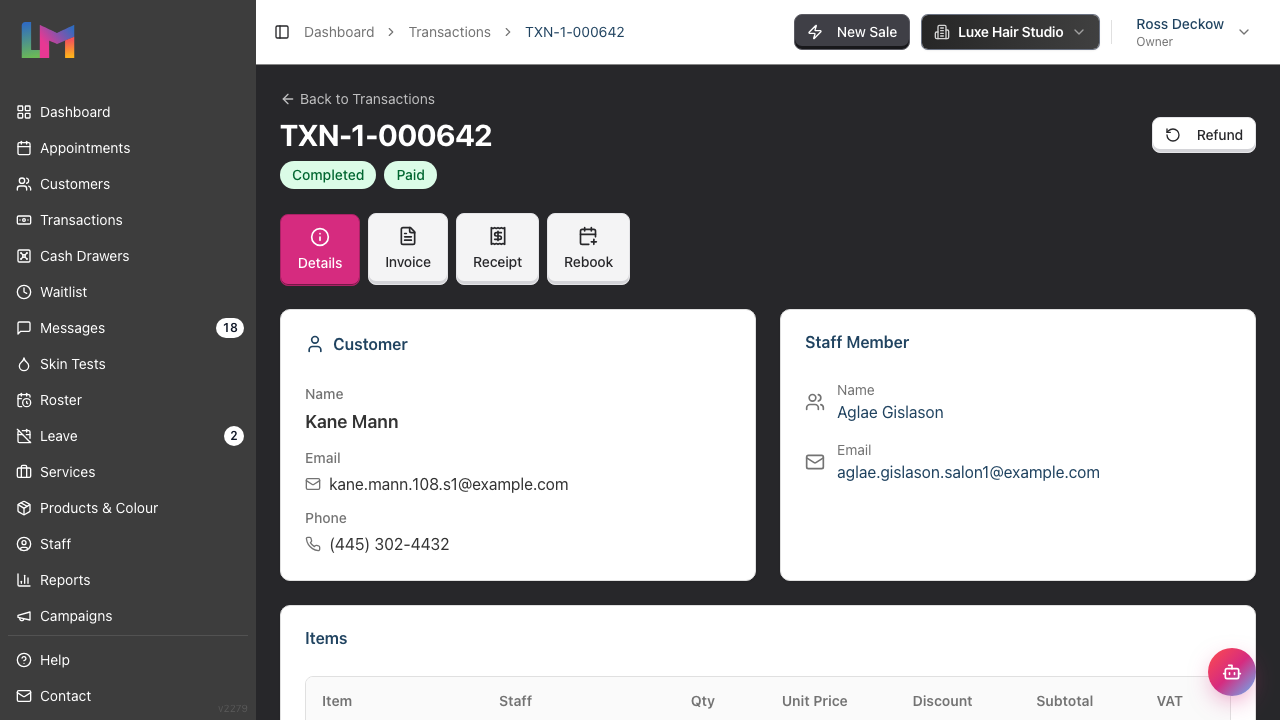Click customer name Kane Mann
Image resolution: width=1280 pixels, height=720 pixels.
(x=352, y=422)
